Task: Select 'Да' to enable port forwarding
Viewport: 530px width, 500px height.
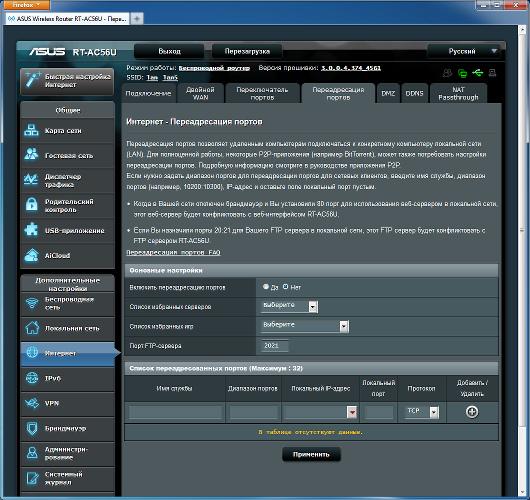Action: point(266,287)
